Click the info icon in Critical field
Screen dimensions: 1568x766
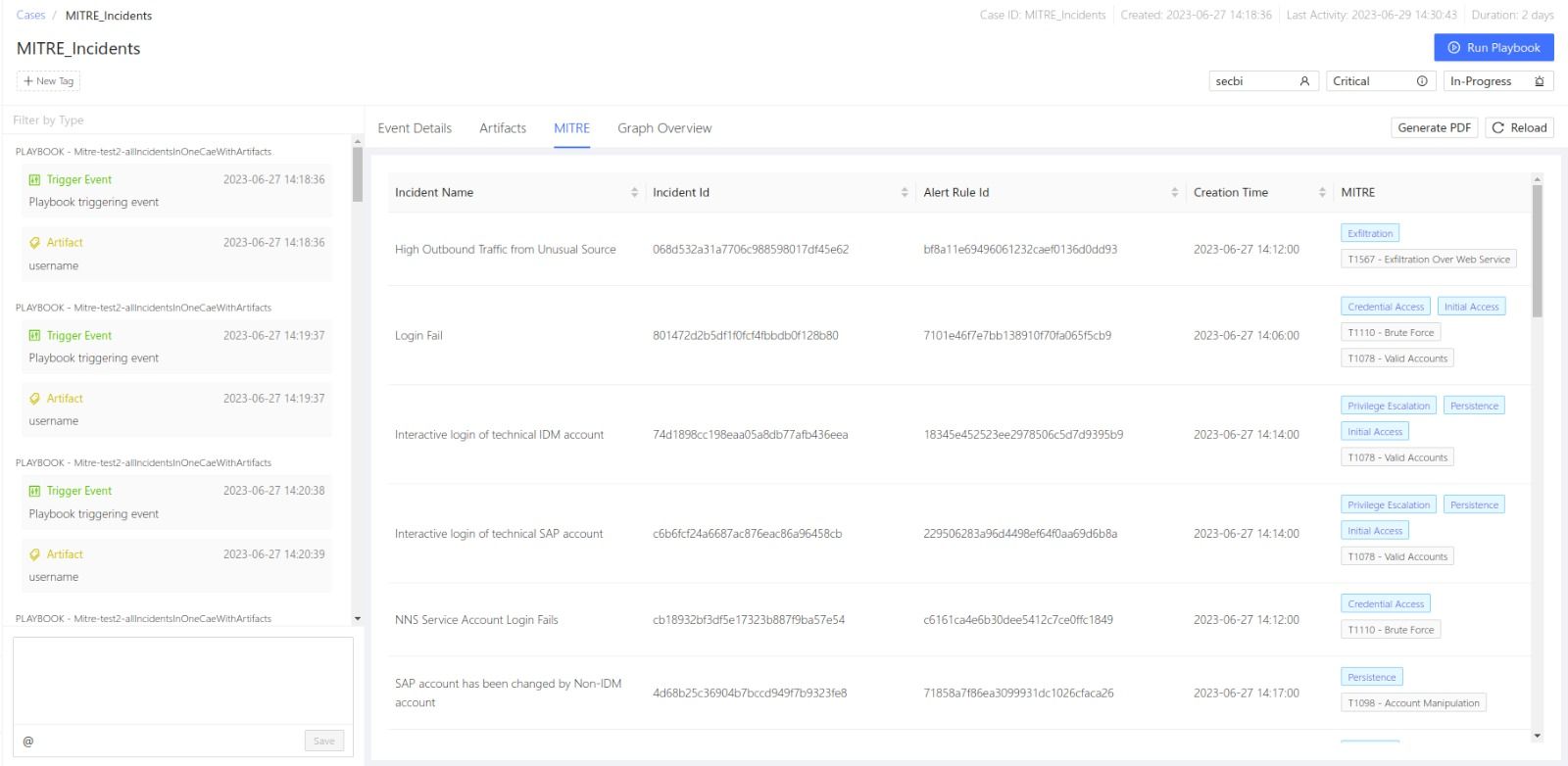tap(1422, 82)
